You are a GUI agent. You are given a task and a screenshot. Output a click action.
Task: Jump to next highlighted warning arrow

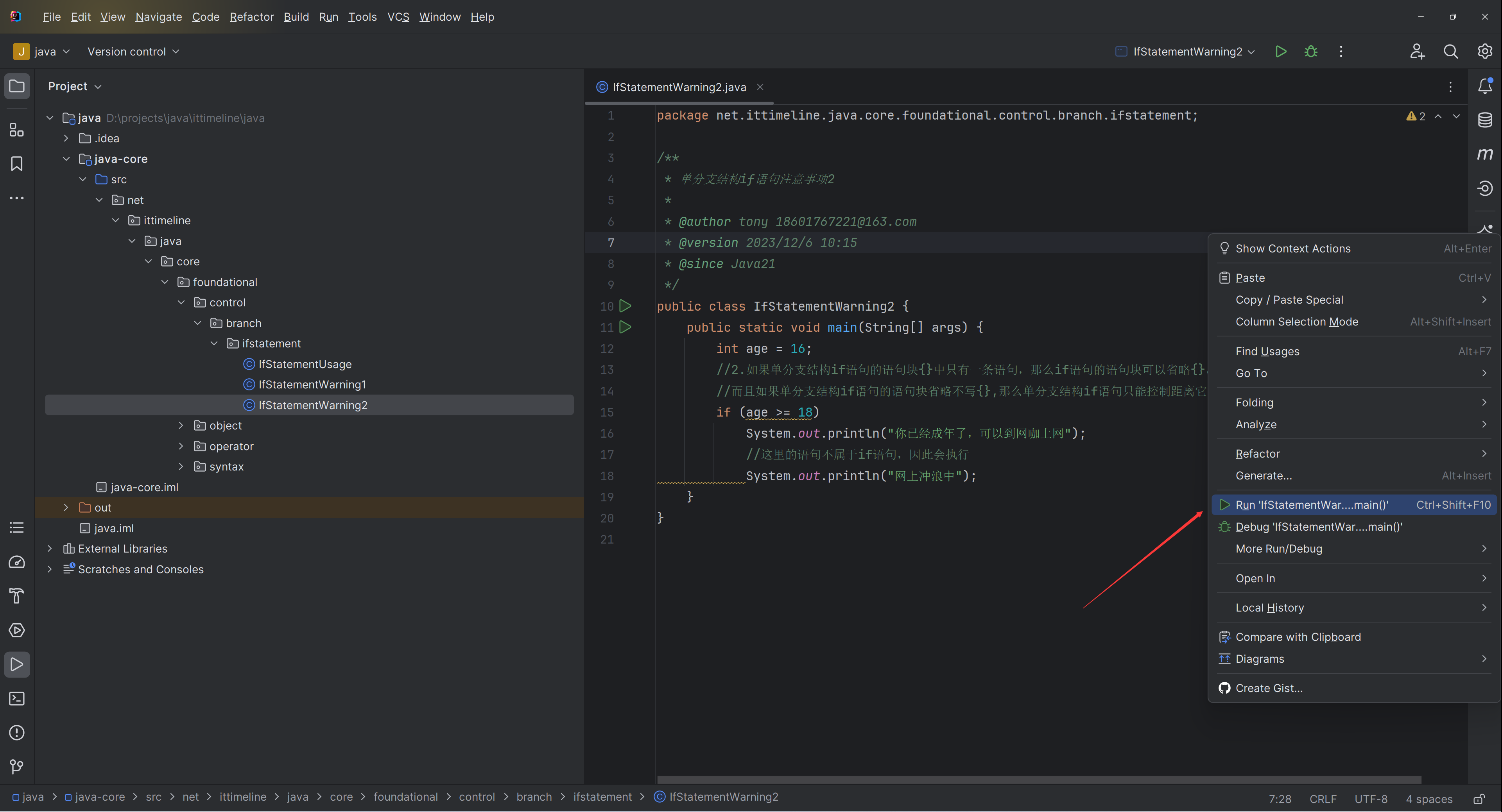[1457, 116]
